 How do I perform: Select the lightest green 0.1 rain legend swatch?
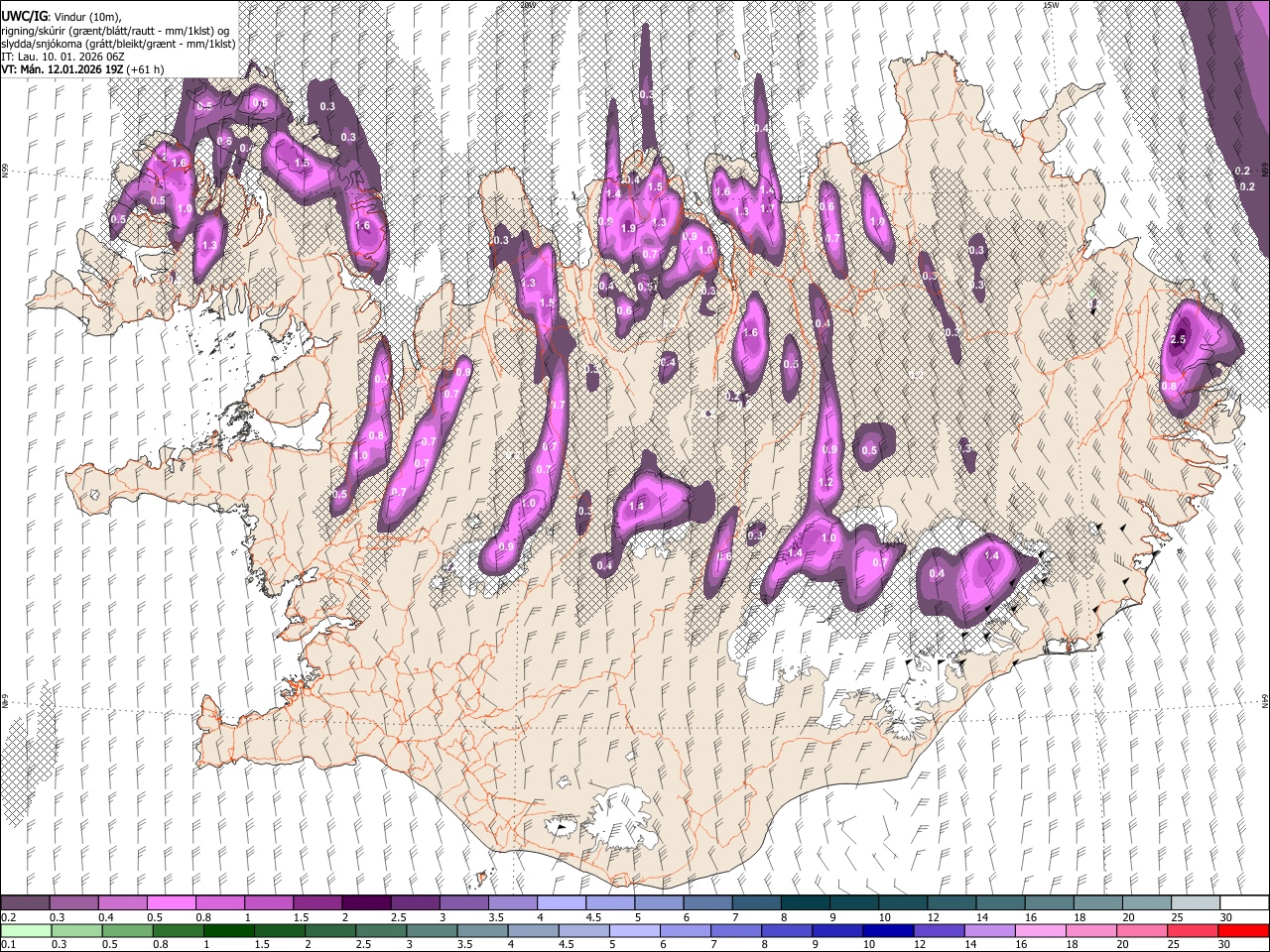[26, 930]
